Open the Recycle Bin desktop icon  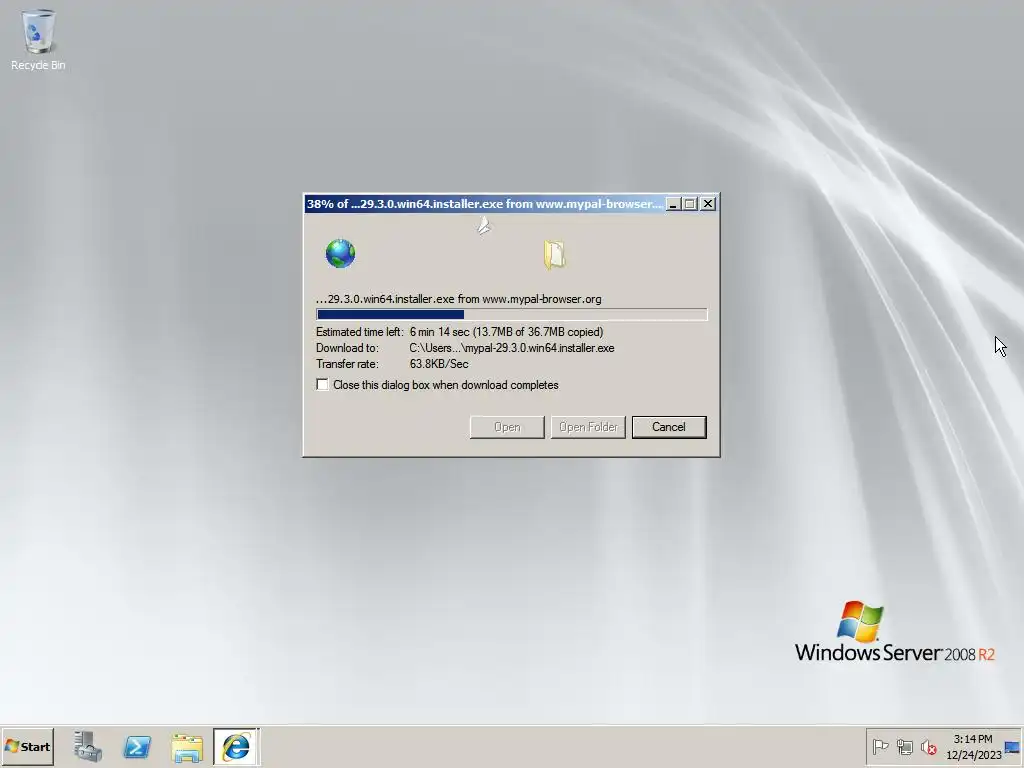tap(38, 39)
